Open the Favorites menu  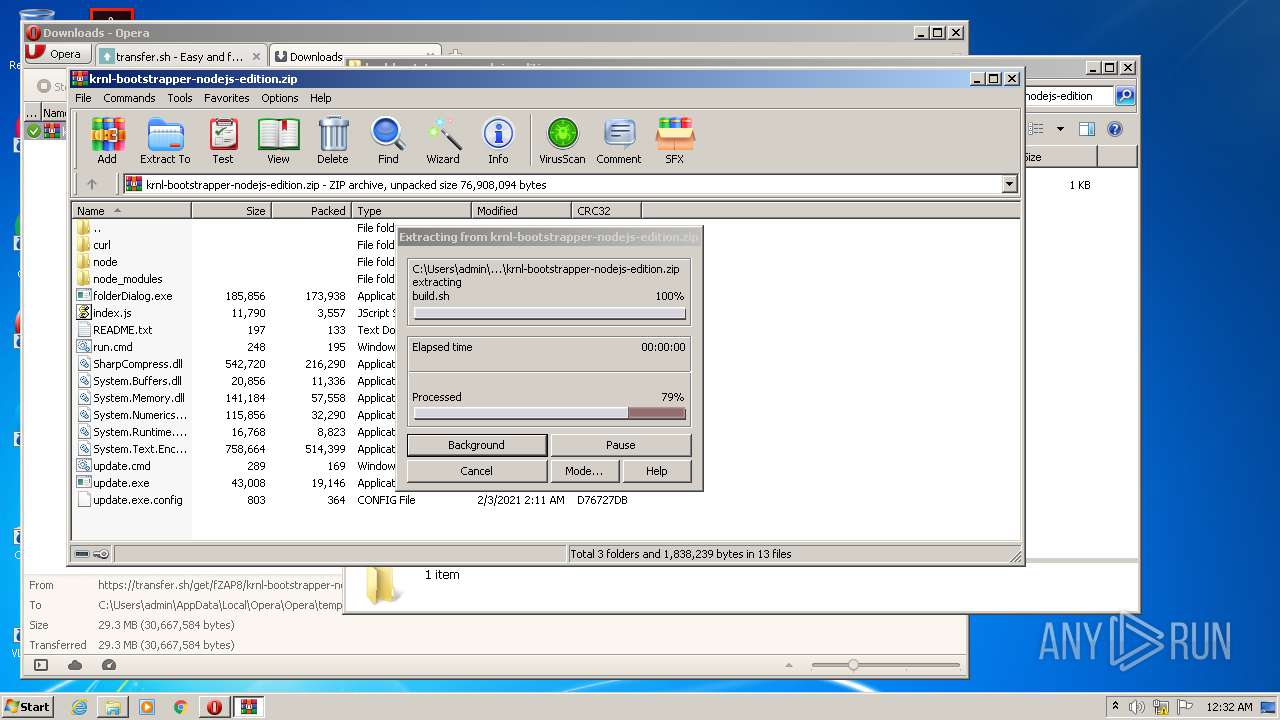coord(227,98)
